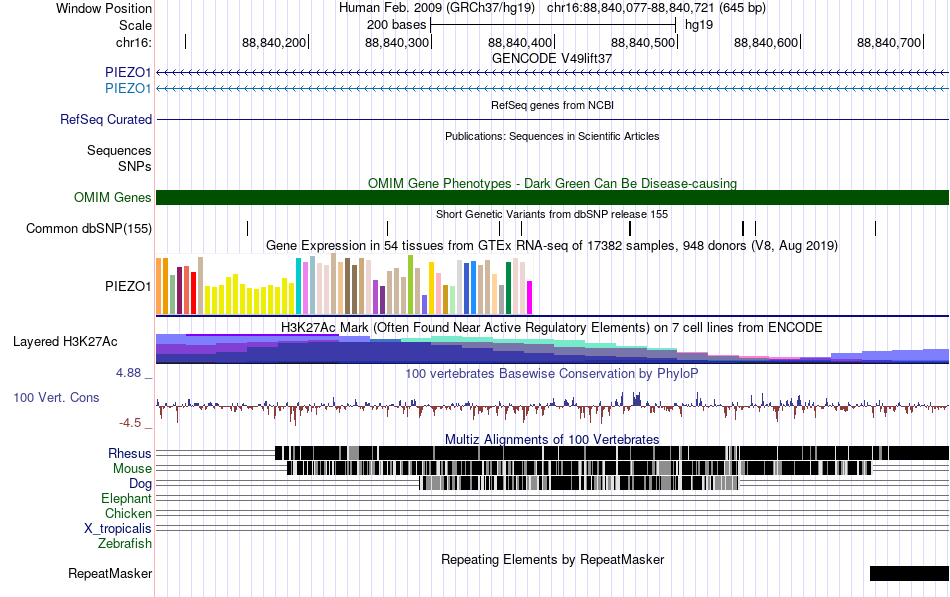The width and height of the screenshot is (950, 597).
Task: Open the Repeating Elements by RepeatMasker title
Action: (x=552, y=559)
